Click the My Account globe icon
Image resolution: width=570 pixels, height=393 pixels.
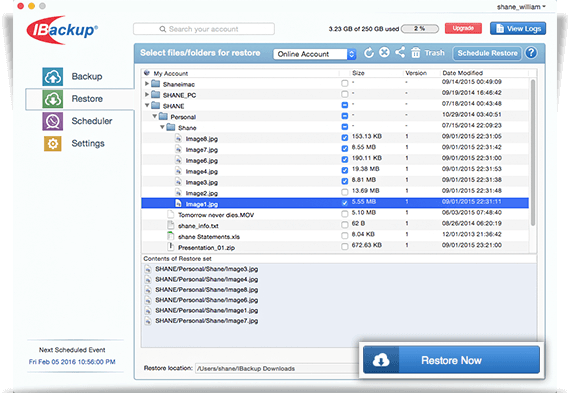click(147, 73)
